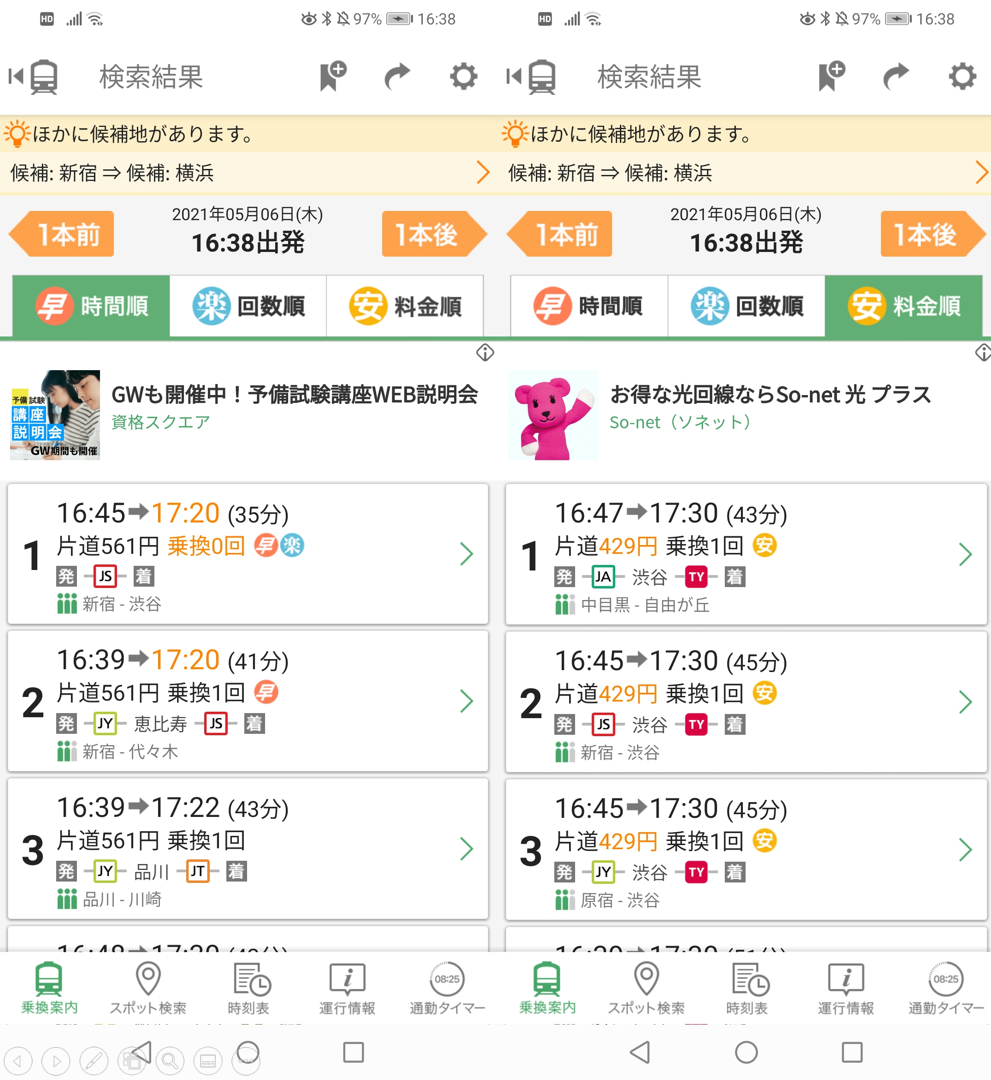
Task: Tap the ad info icon above GW advertisement
Action: pyautogui.click(x=485, y=353)
